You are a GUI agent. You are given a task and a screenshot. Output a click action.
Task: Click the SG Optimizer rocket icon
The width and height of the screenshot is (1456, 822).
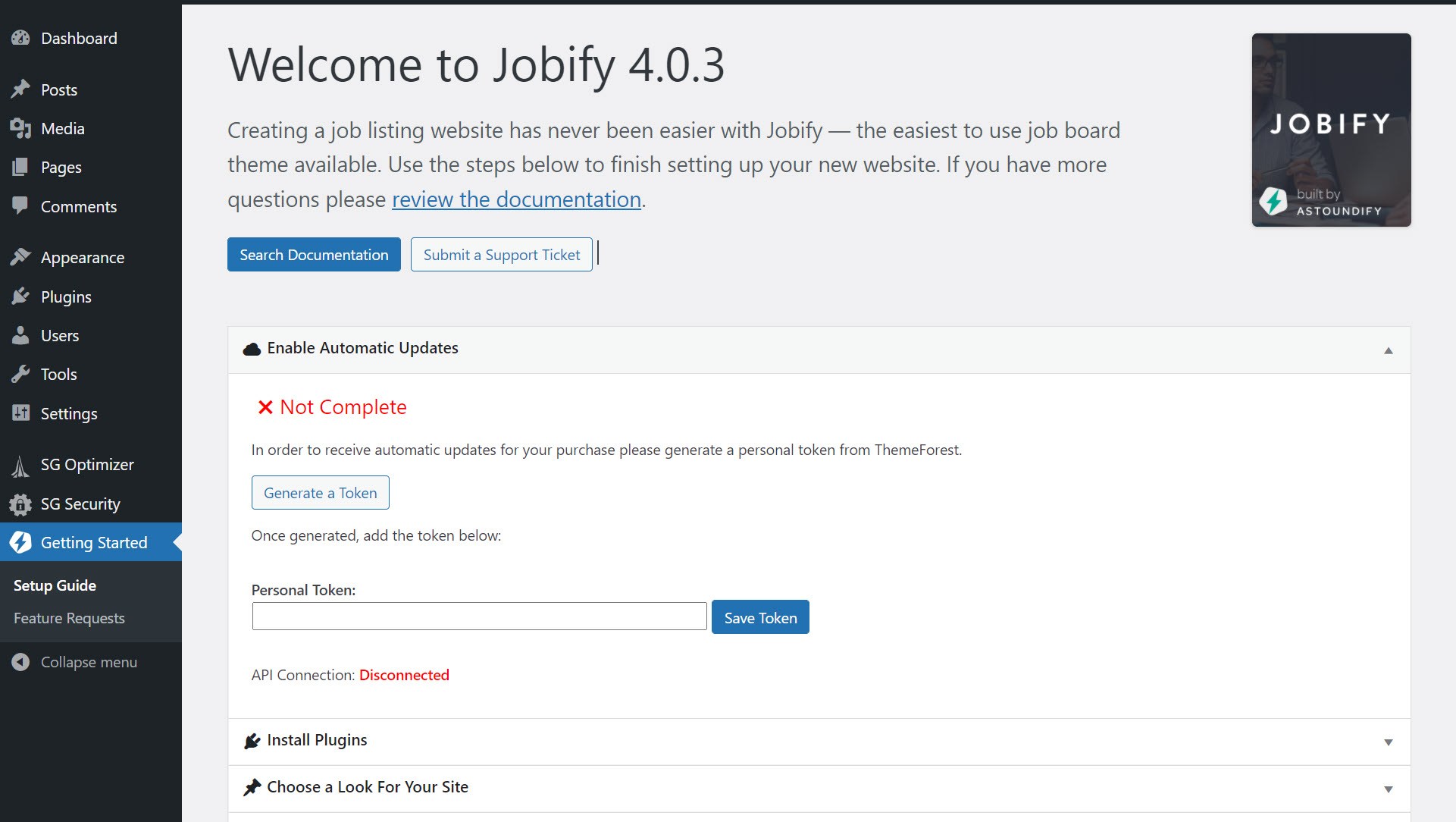pos(20,465)
